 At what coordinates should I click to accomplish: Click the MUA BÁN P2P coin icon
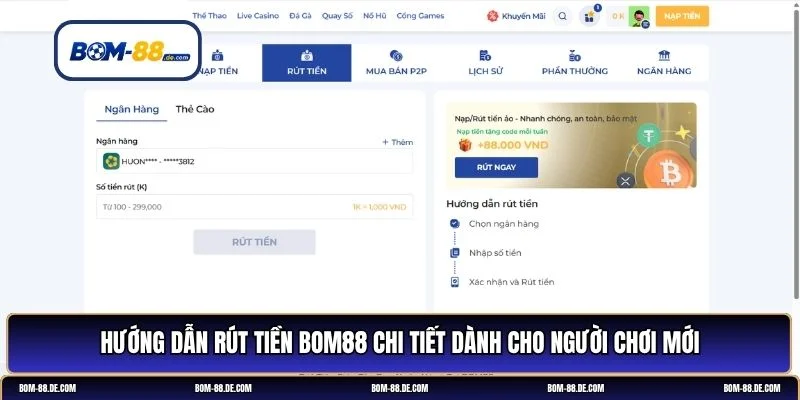click(x=396, y=56)
